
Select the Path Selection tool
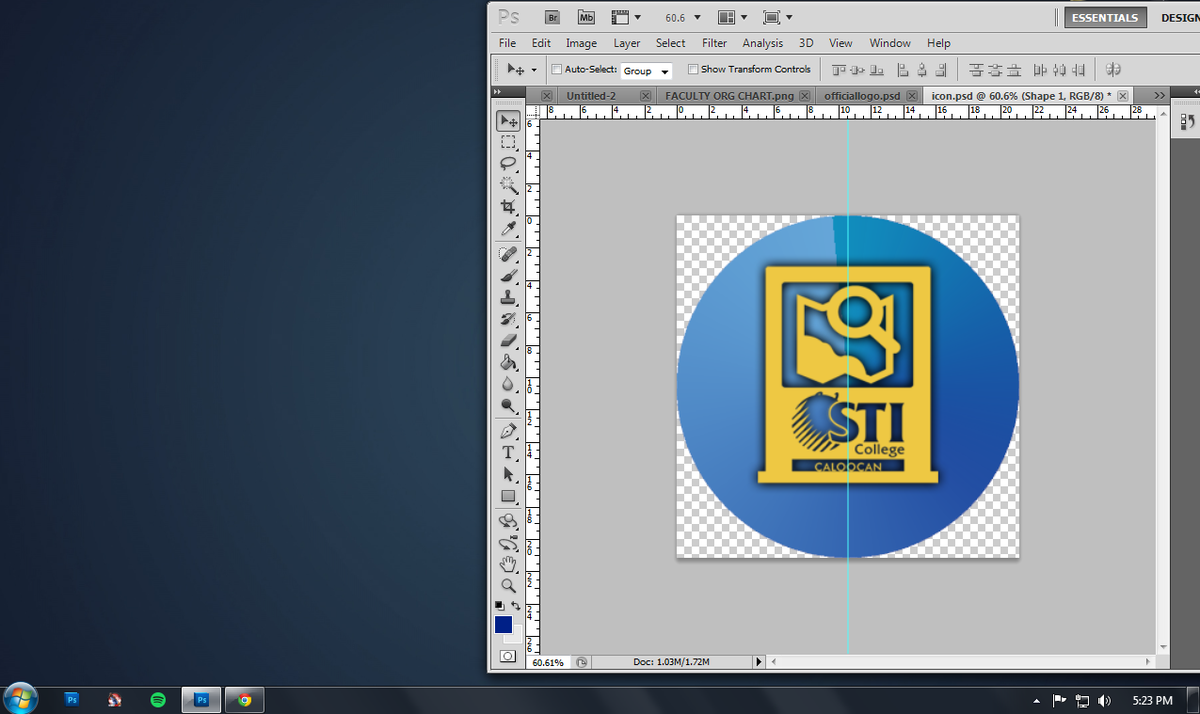pyautogui.click(x=509, y=475)
